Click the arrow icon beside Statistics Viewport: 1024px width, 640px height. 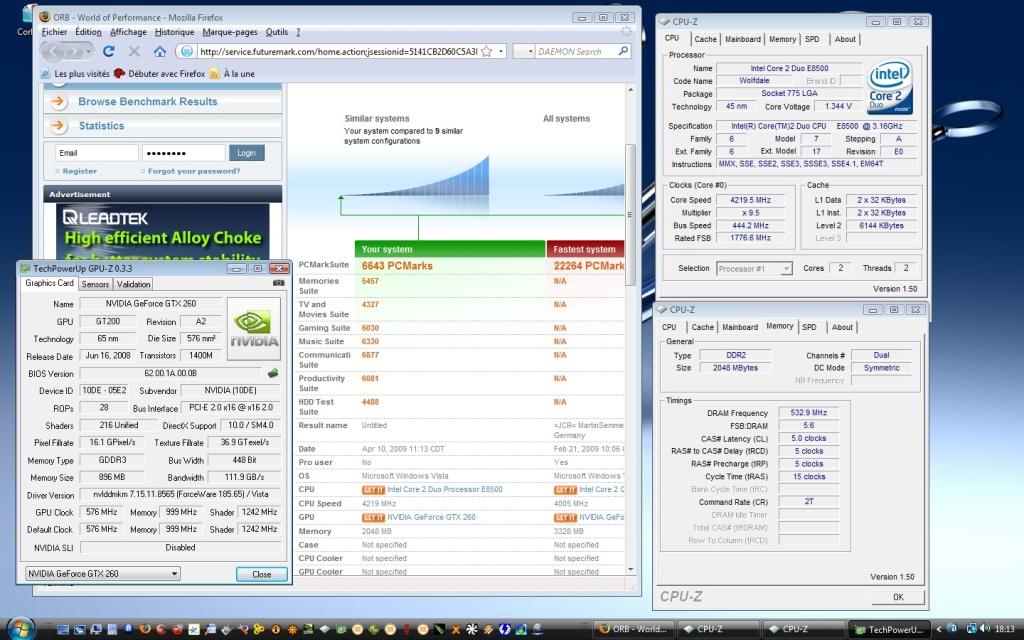click(x=58, y=125)
